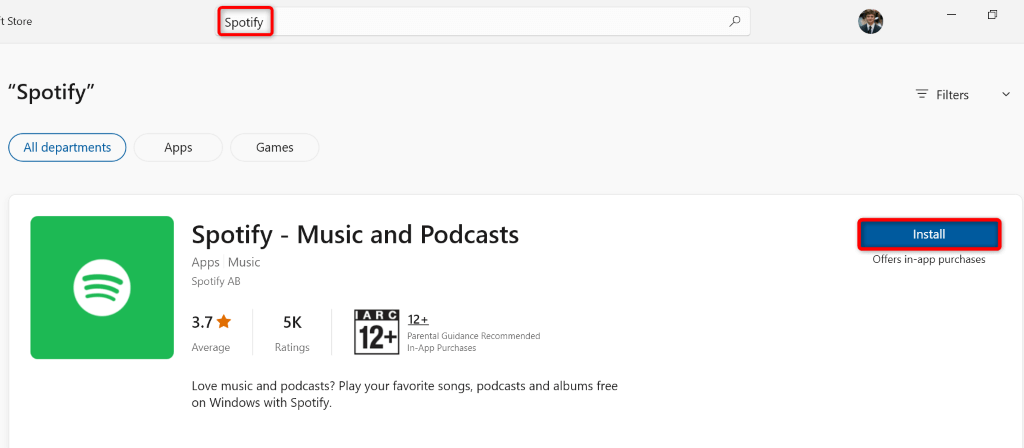This screenshot has height=448, width=1024.
Task: Click the Music category label
Action: tap(244, 262)
